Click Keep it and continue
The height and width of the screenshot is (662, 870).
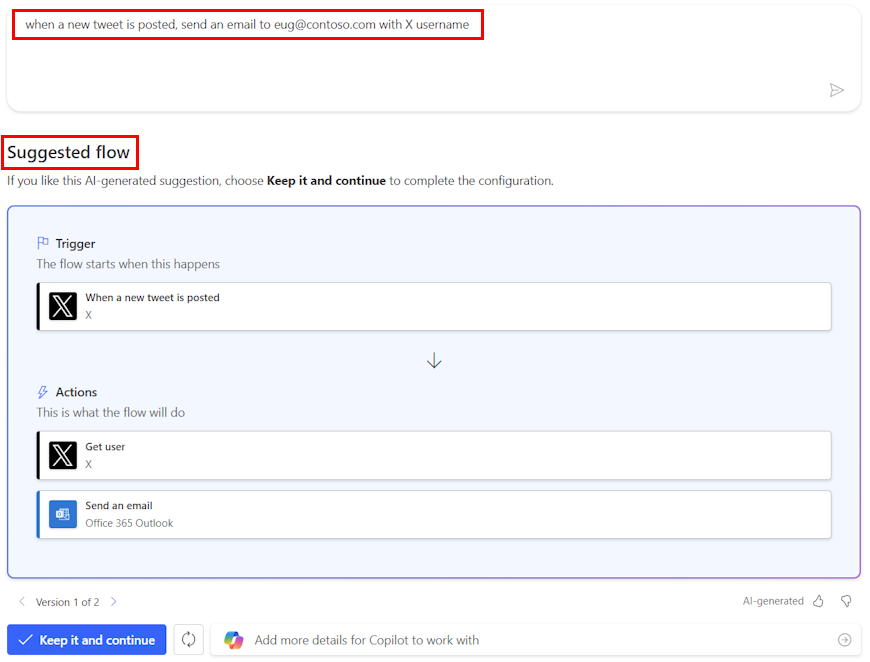(x=86, y=639)
